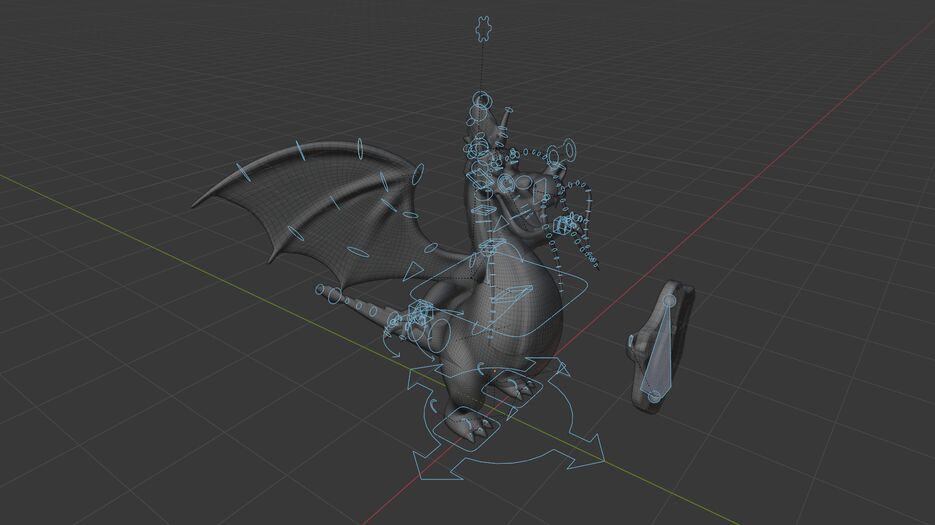Select the box control around the front foot
The height and width of the screenshot is (525, 935).
466,428
